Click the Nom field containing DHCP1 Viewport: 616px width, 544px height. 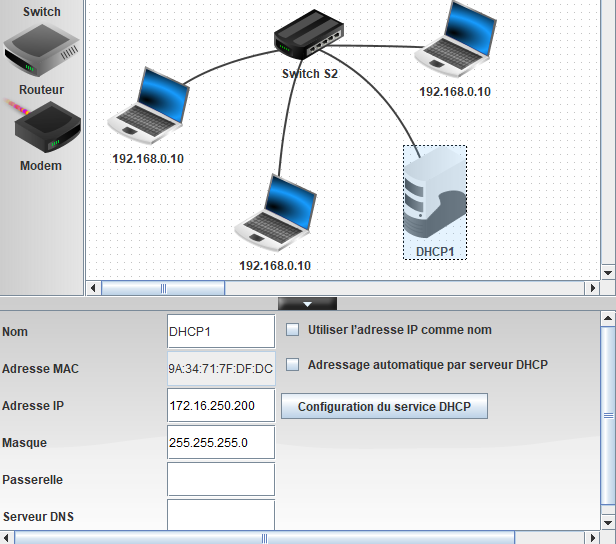[x=220, y=331]
